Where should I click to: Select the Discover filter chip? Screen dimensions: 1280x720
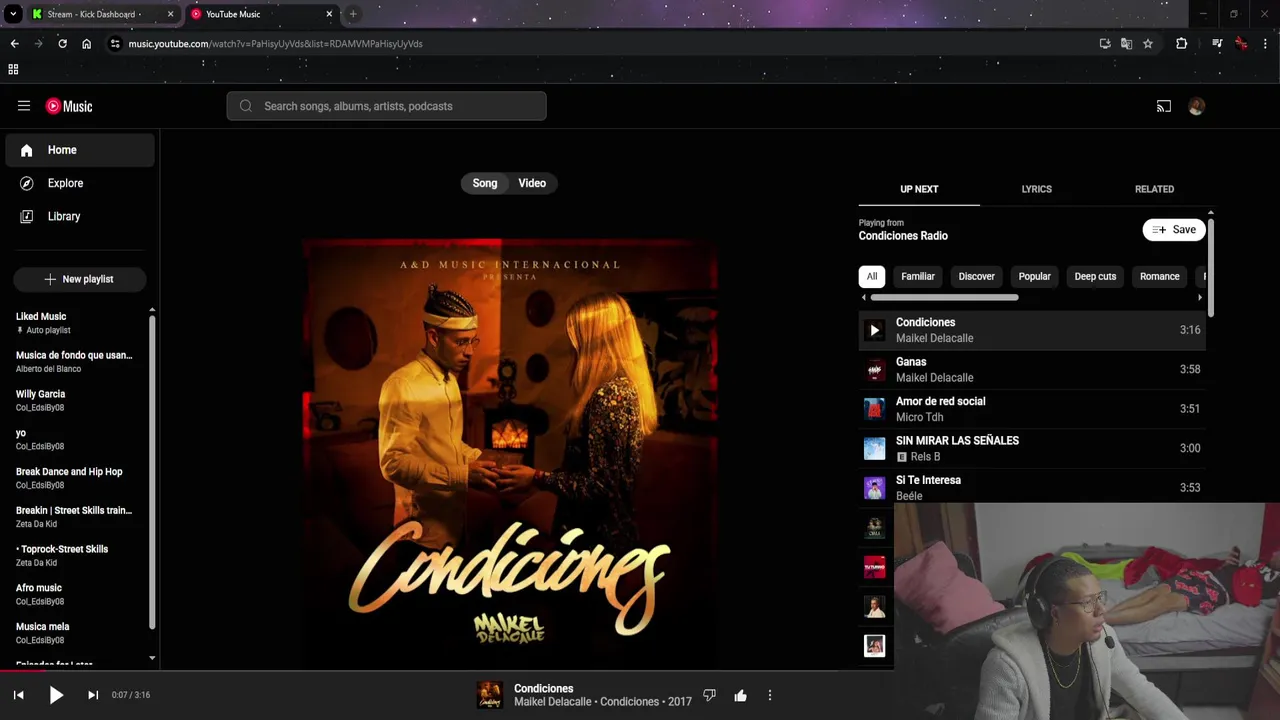977,277
